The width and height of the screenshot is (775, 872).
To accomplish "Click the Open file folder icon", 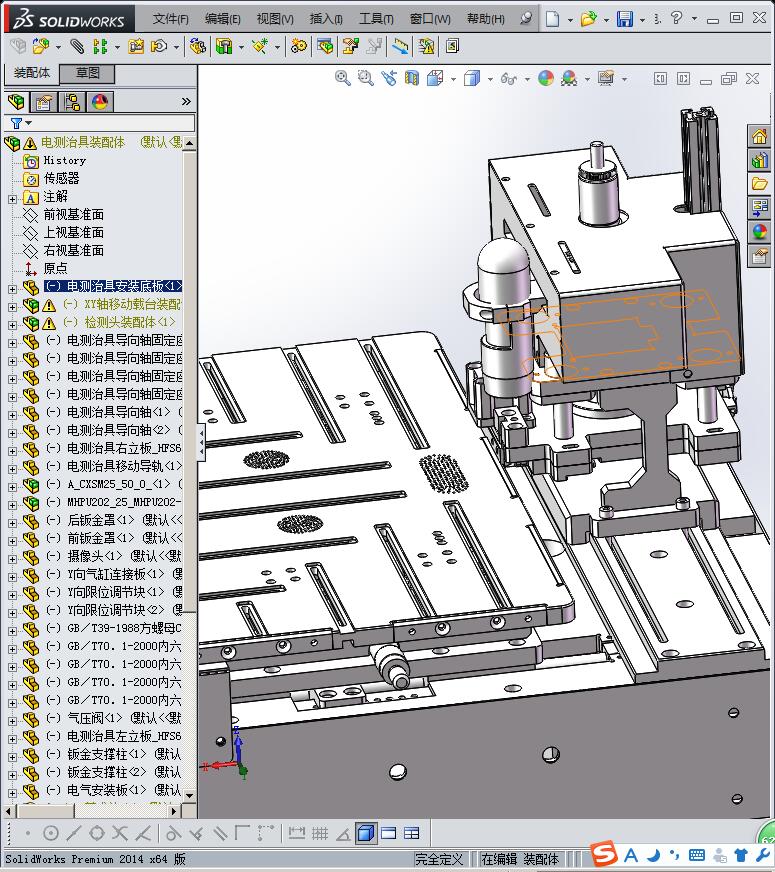I will click(x=589, y=19).
